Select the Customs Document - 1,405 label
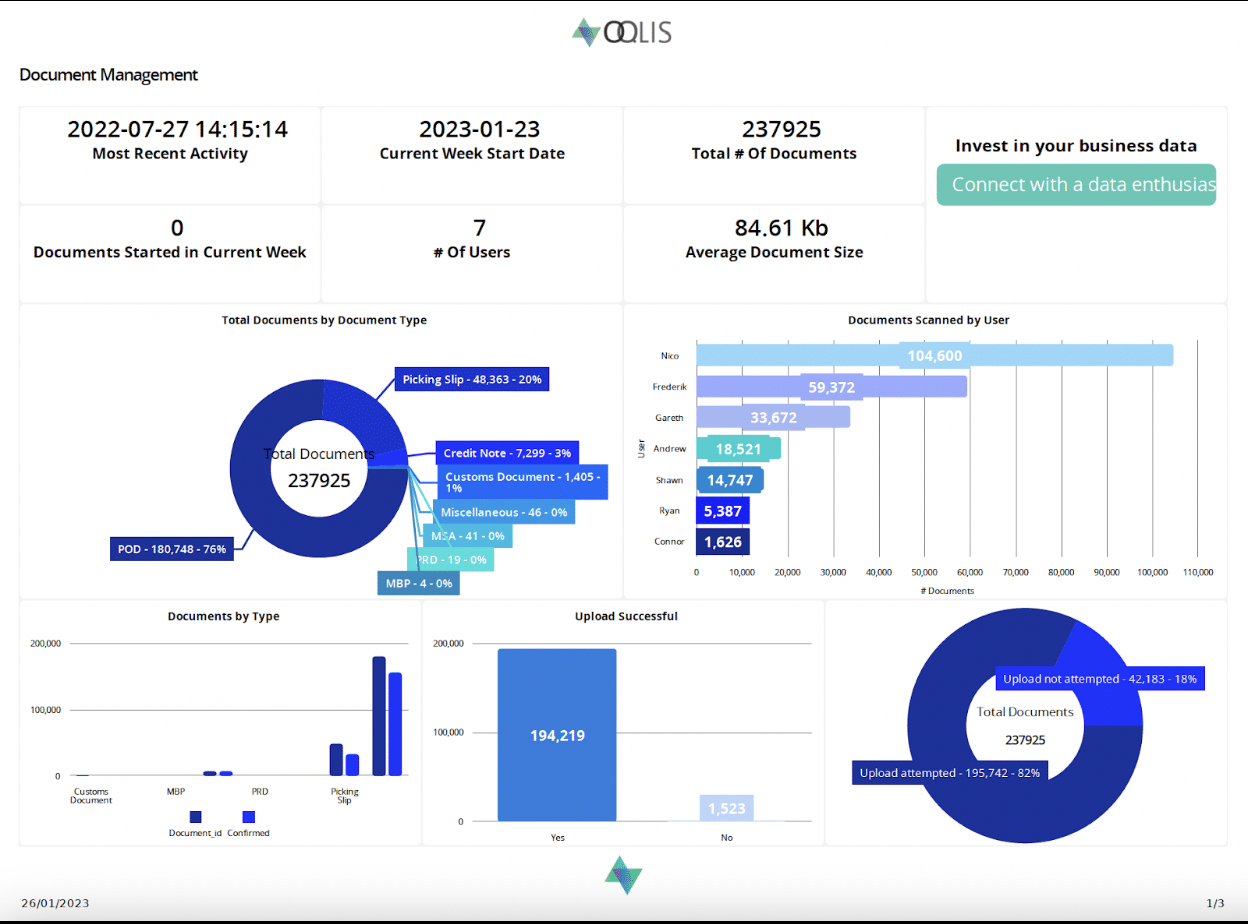This screenshot has height=924, width=1248. (521, 483)
